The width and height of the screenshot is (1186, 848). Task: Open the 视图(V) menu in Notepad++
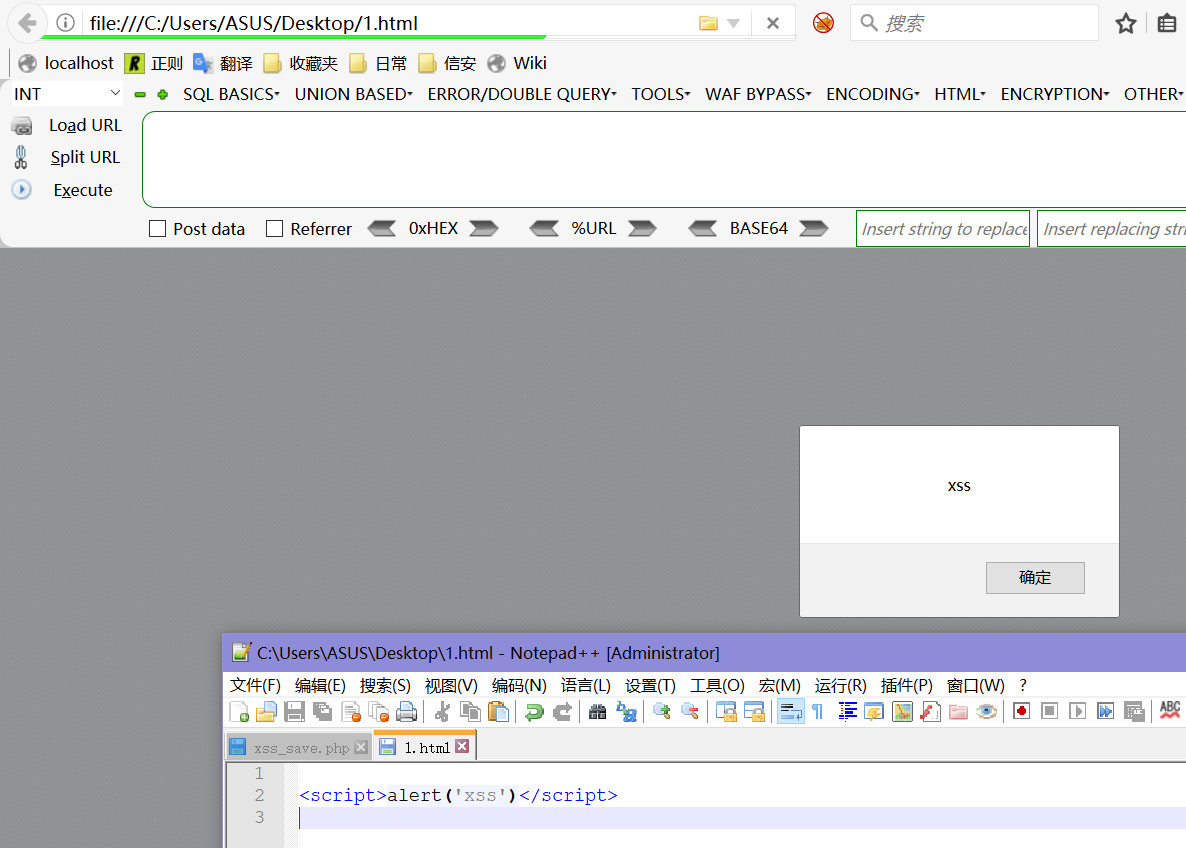(451, 685)
